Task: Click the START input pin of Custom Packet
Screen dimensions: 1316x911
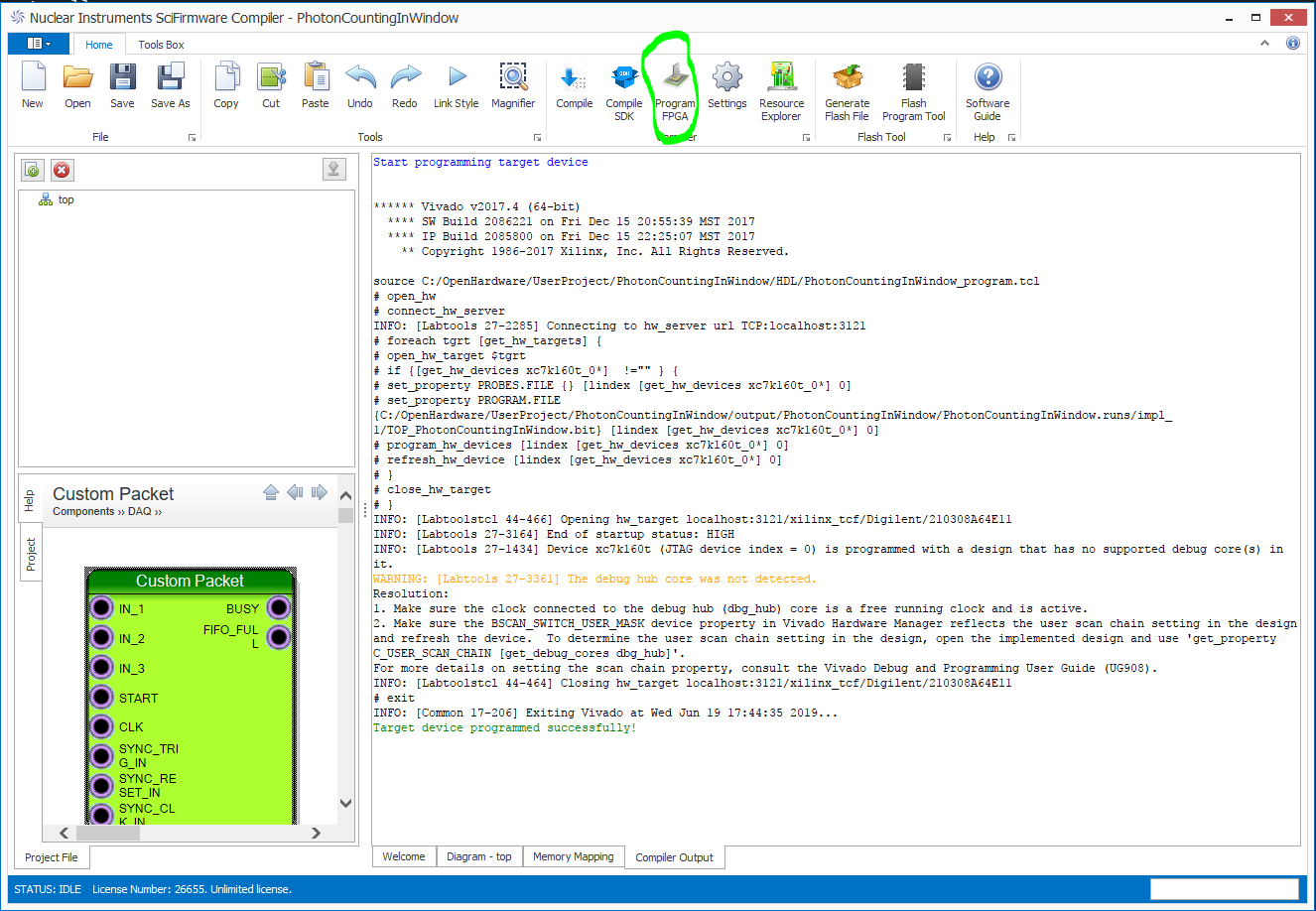Action: (x=101, y=697)
